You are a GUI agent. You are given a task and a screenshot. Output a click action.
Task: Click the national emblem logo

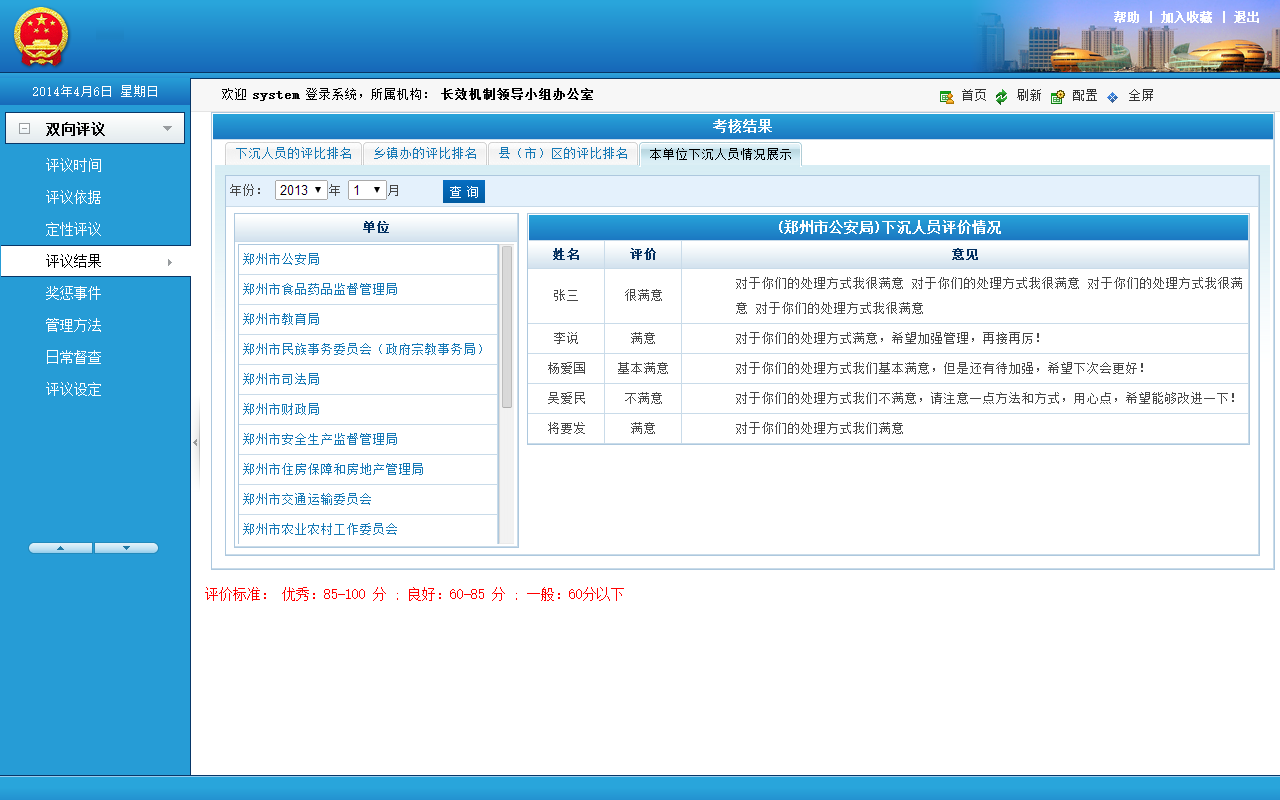click(41, 36)
